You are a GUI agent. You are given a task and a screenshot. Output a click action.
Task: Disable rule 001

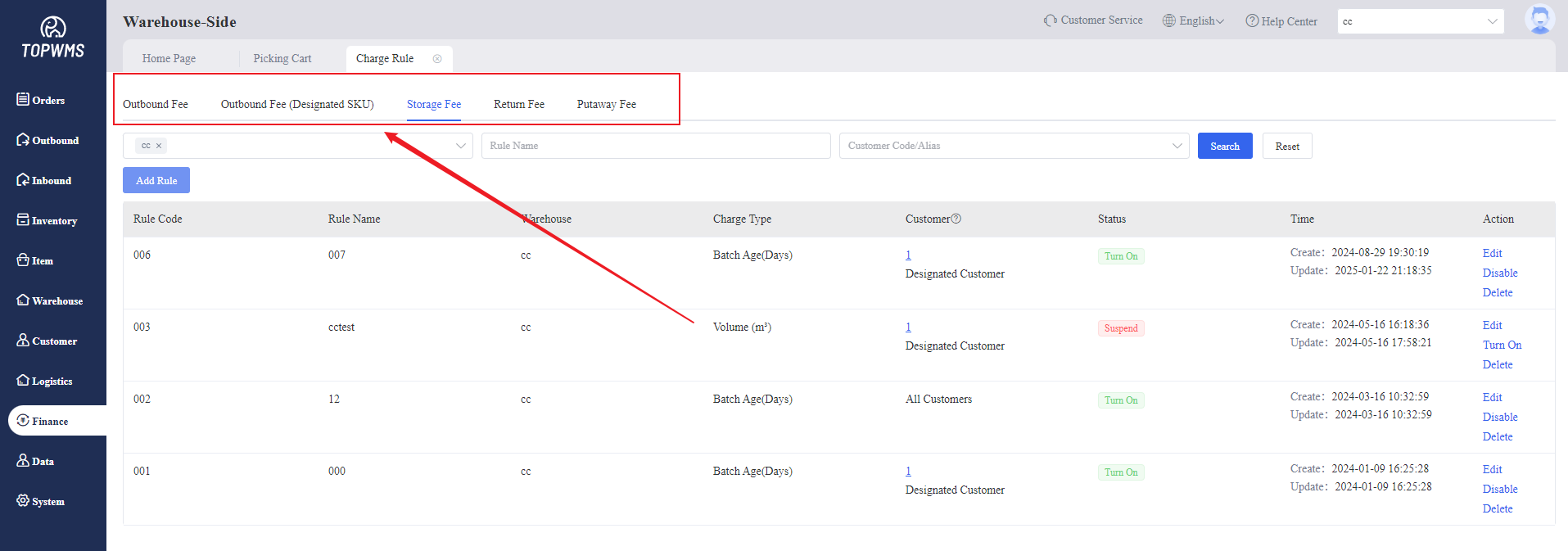[x=1499, y=489]
